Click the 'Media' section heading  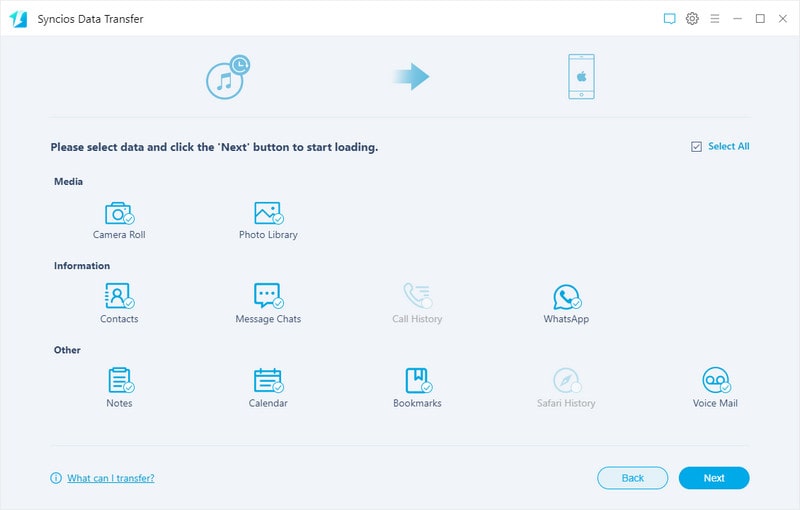[68, 182]
